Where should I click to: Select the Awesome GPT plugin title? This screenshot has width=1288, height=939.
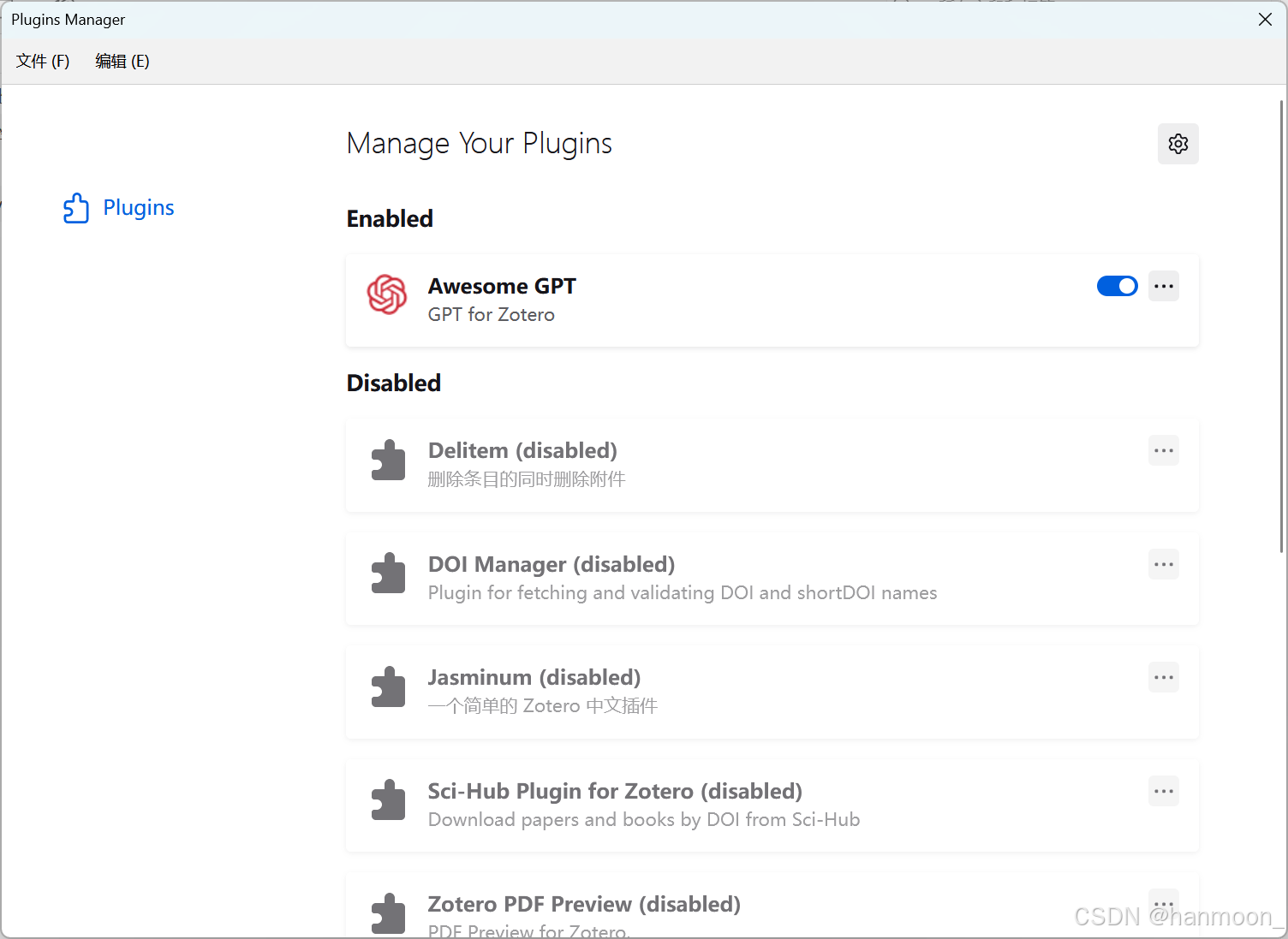(x=502, y=286)
